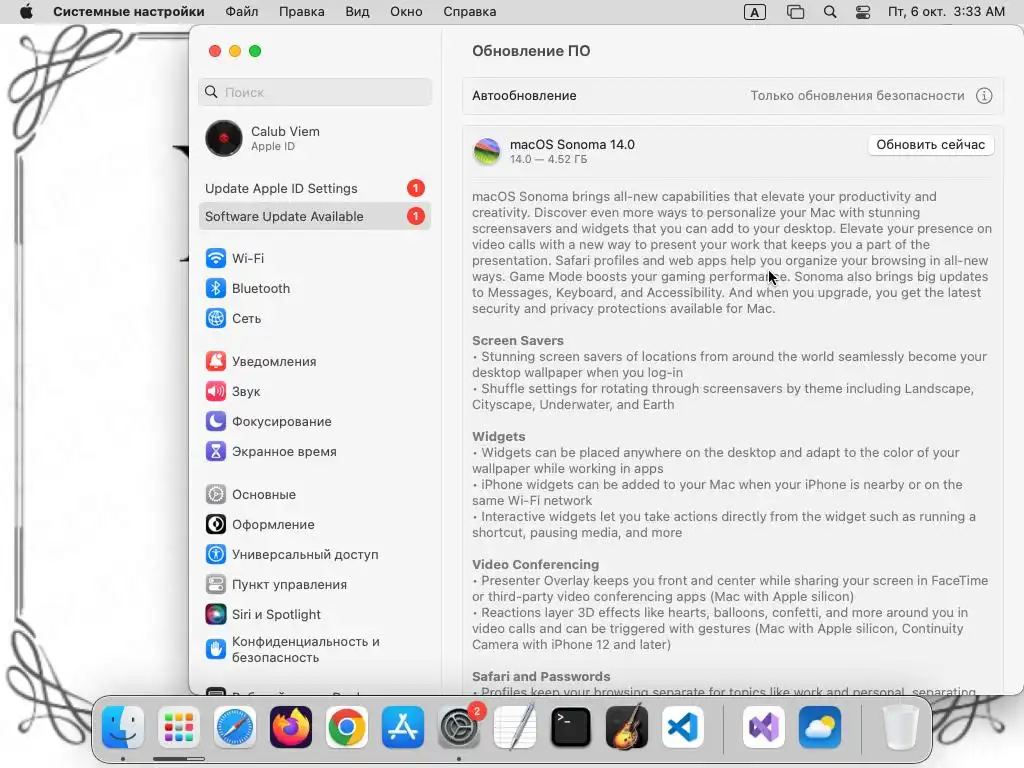Click the Screen Savers heading
Screen dimensions: 1024x768
pyautogui.click(x=518, y=340)
